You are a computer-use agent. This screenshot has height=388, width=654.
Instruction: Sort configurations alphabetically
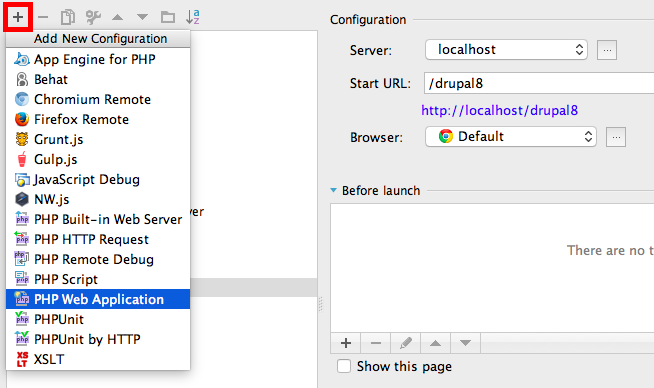[193, 17]
